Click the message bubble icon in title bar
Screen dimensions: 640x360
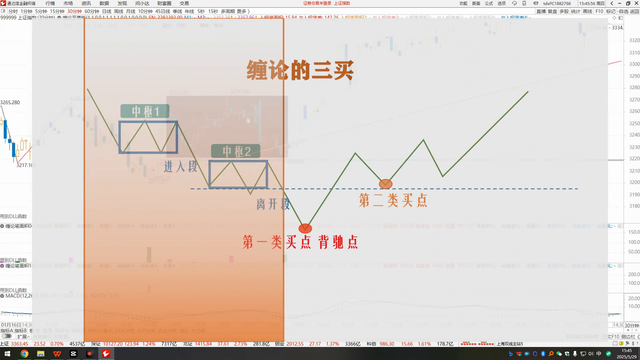coord(514,3)
